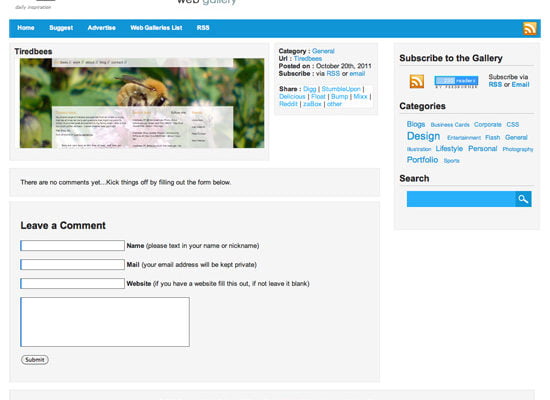Viewport: 550px width, 400px height.
Task: Open the Personal category
Action: click(482, 149)
